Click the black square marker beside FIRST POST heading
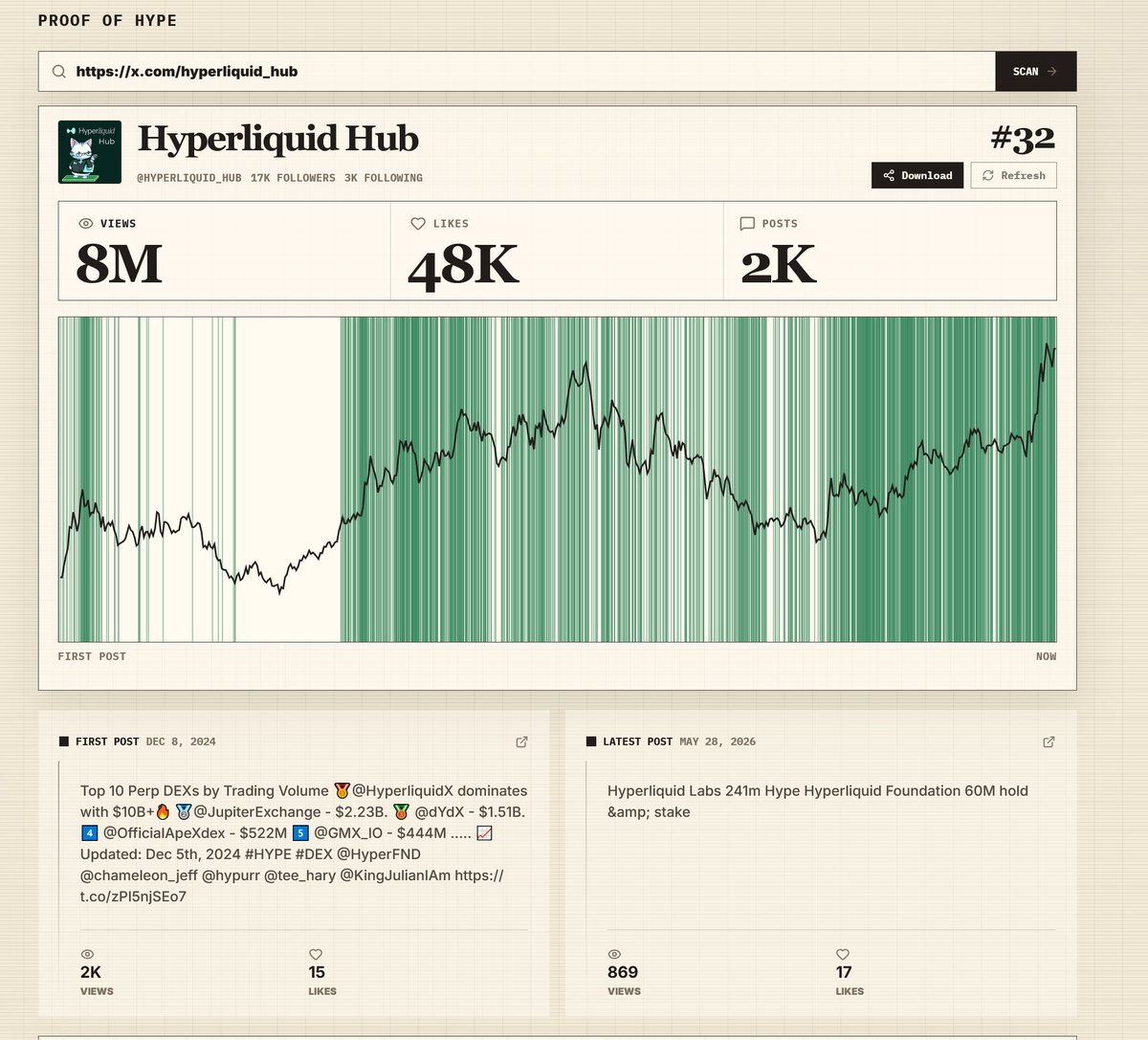The width and height of the screenshot is (1148, 1040). [x=64, y=741]
